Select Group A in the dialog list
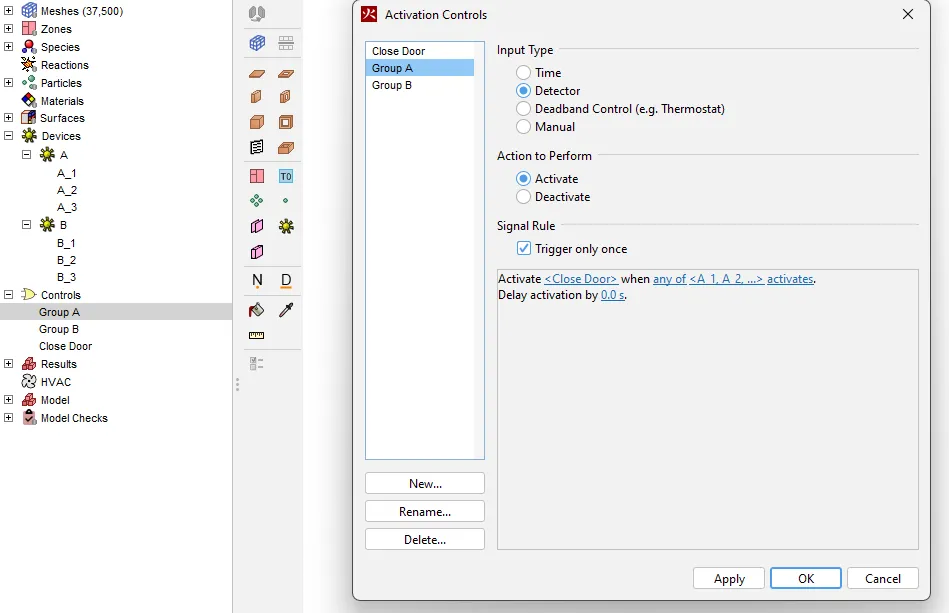This screenshot has width=949, height=613. (420, 68)
